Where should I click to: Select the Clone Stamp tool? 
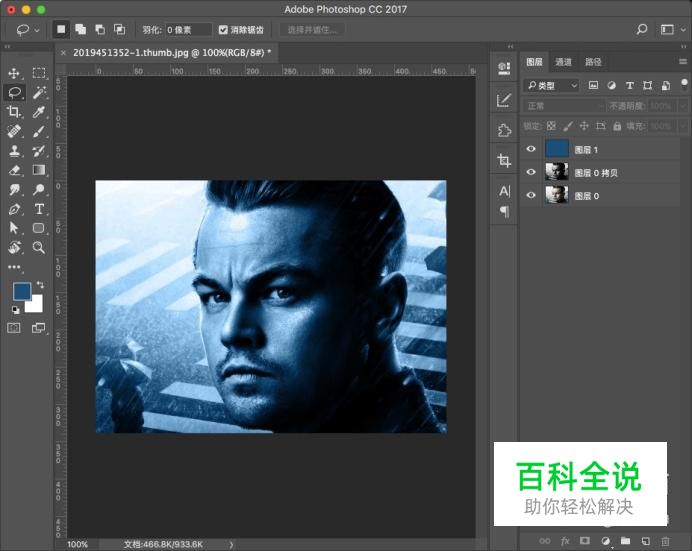point(14,150)
